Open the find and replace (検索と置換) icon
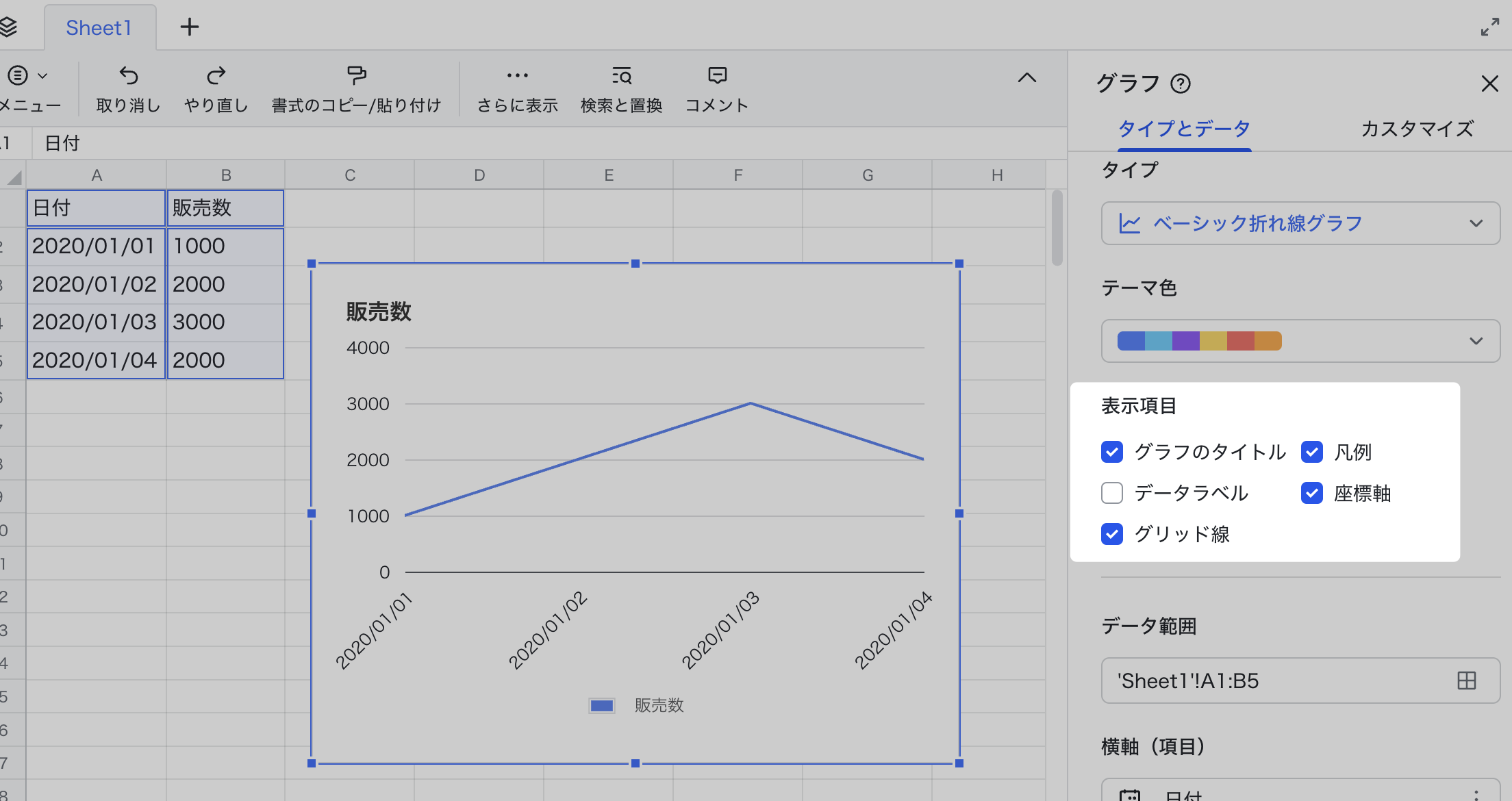Image resolution: width=1512 pixels, height=801 pixels. [621, 75]
